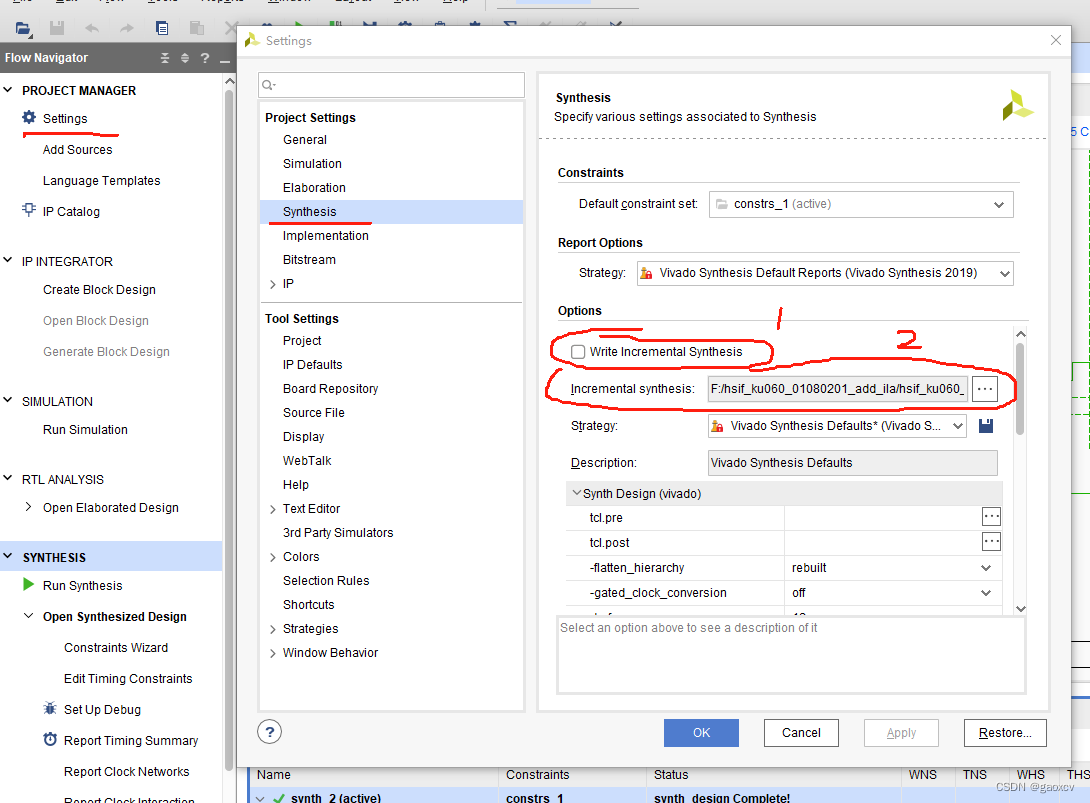Screen dimensions: 1090x803
Task: Click Create Block Design link
Action: pos(99,289)
